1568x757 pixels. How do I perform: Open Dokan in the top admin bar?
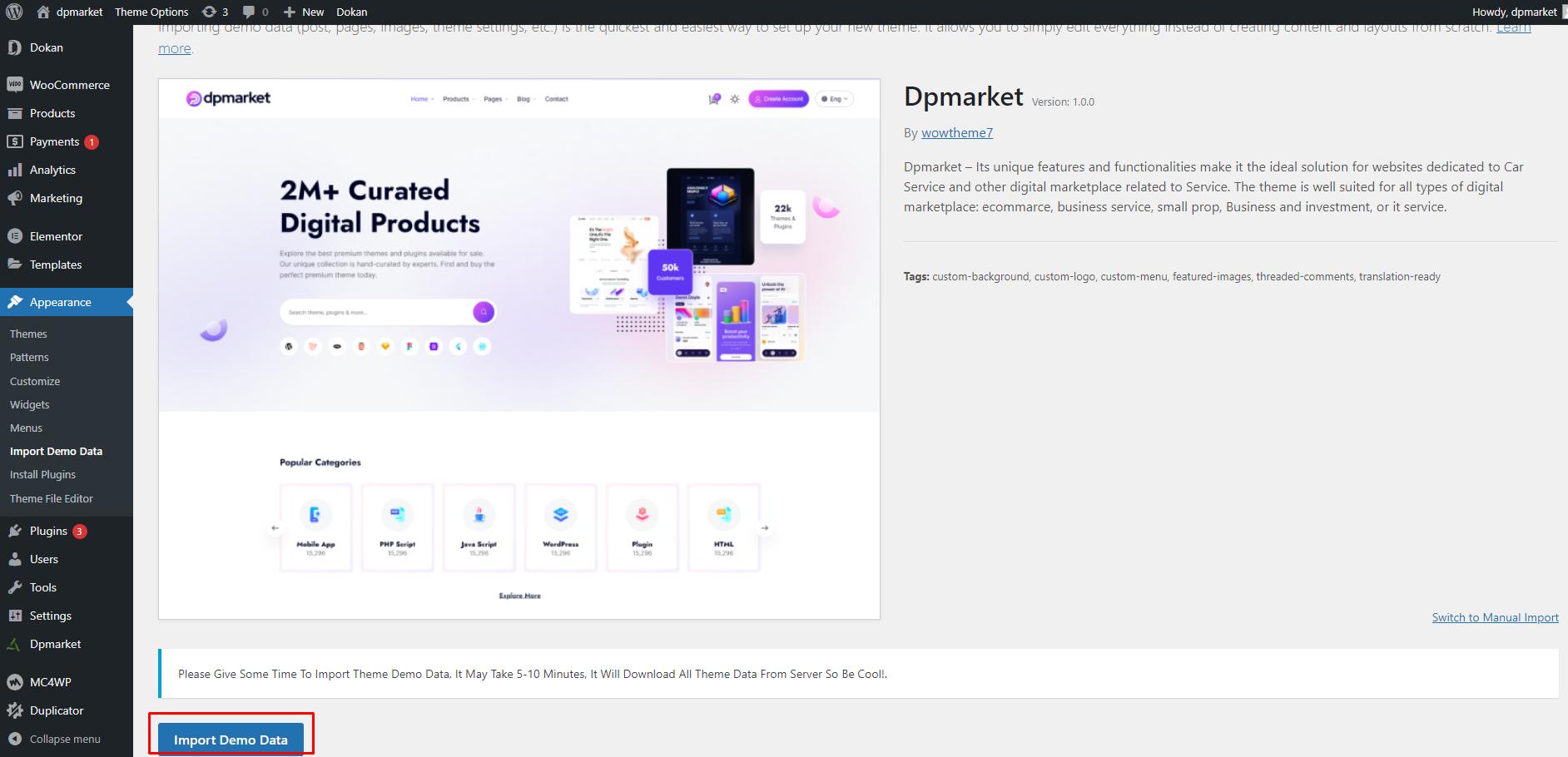pos(352,12)
